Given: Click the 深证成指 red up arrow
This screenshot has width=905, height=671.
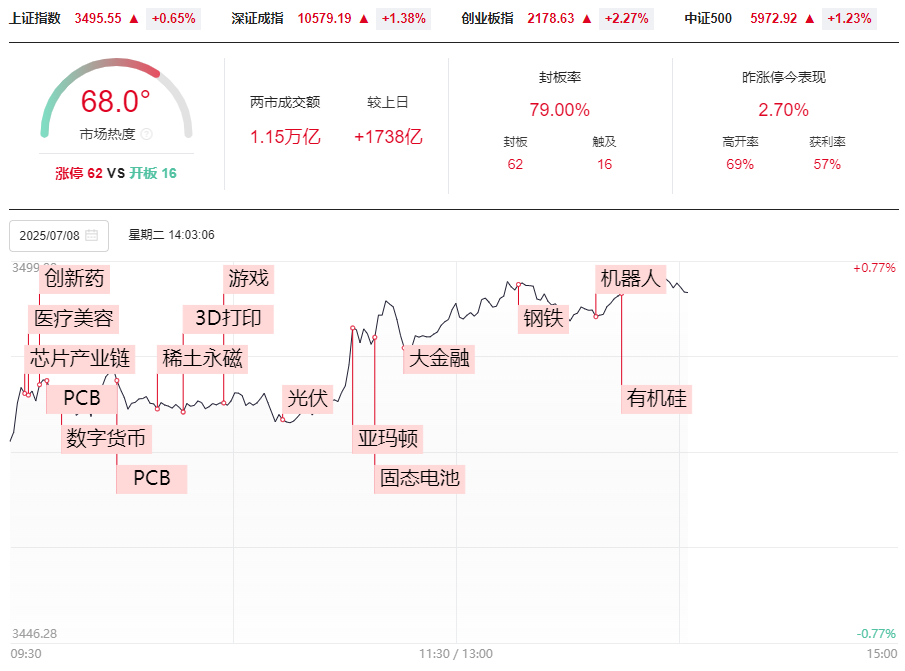Looking at the screenshot, I should 364,19.
